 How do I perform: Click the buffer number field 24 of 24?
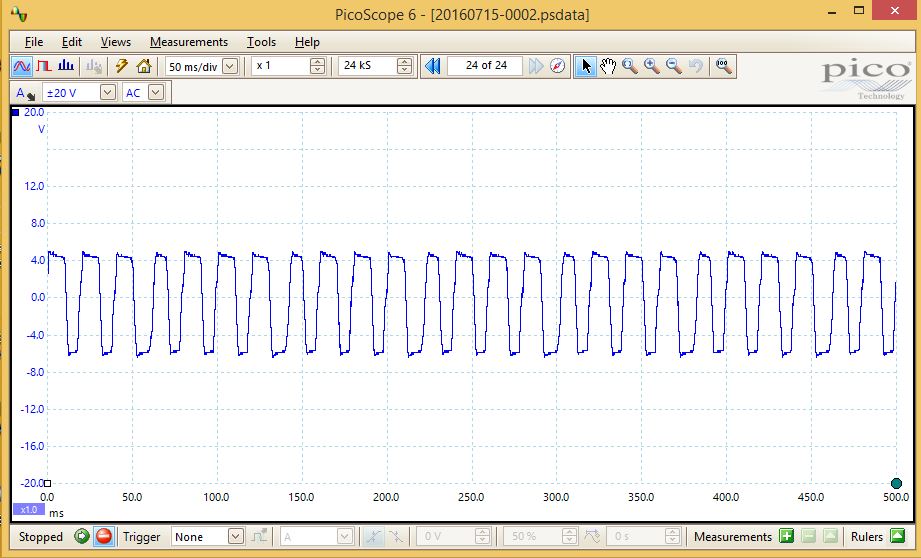click(485, 66)
